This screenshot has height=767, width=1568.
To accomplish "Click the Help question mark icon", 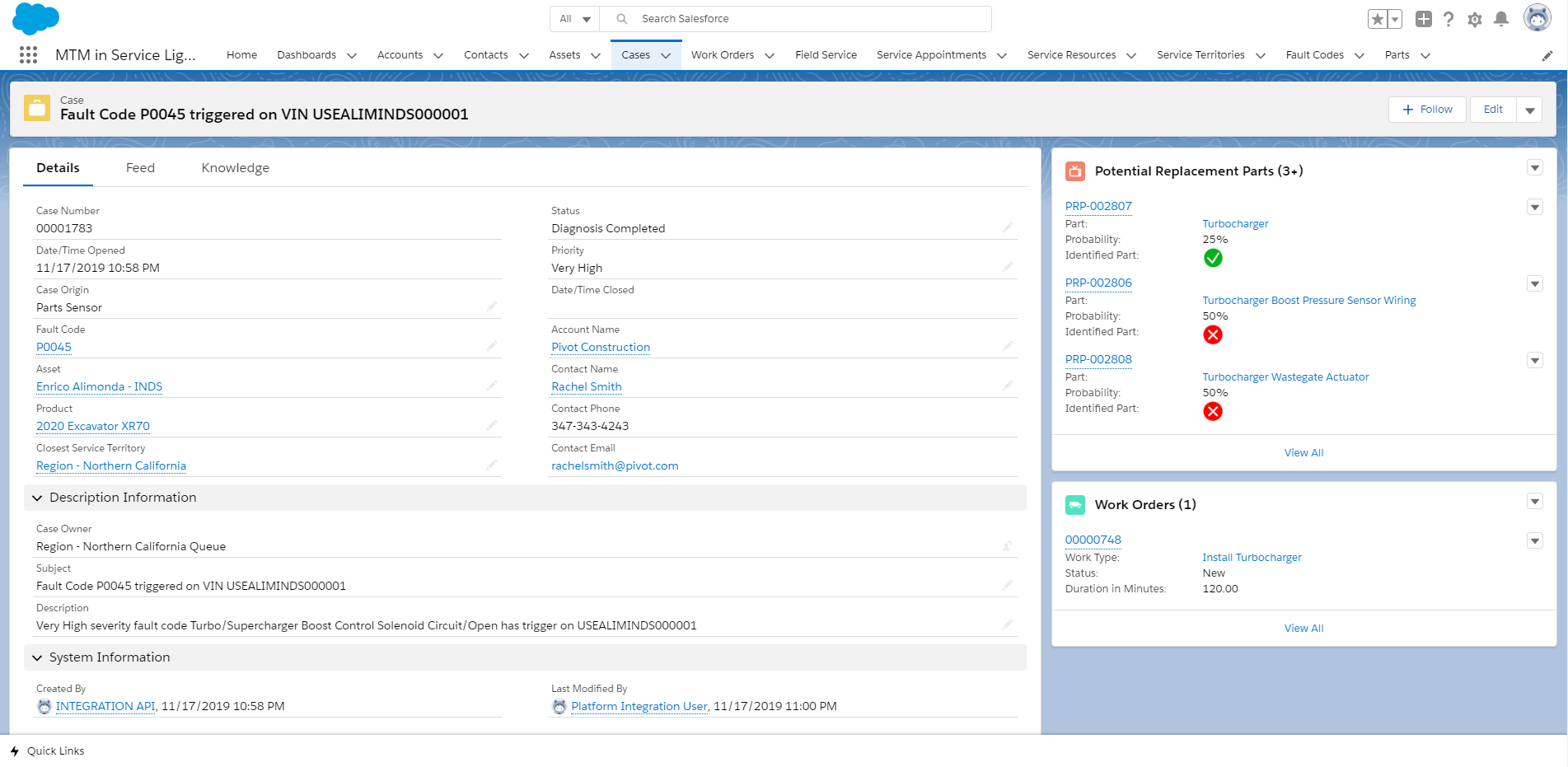I will point(1449,19).
